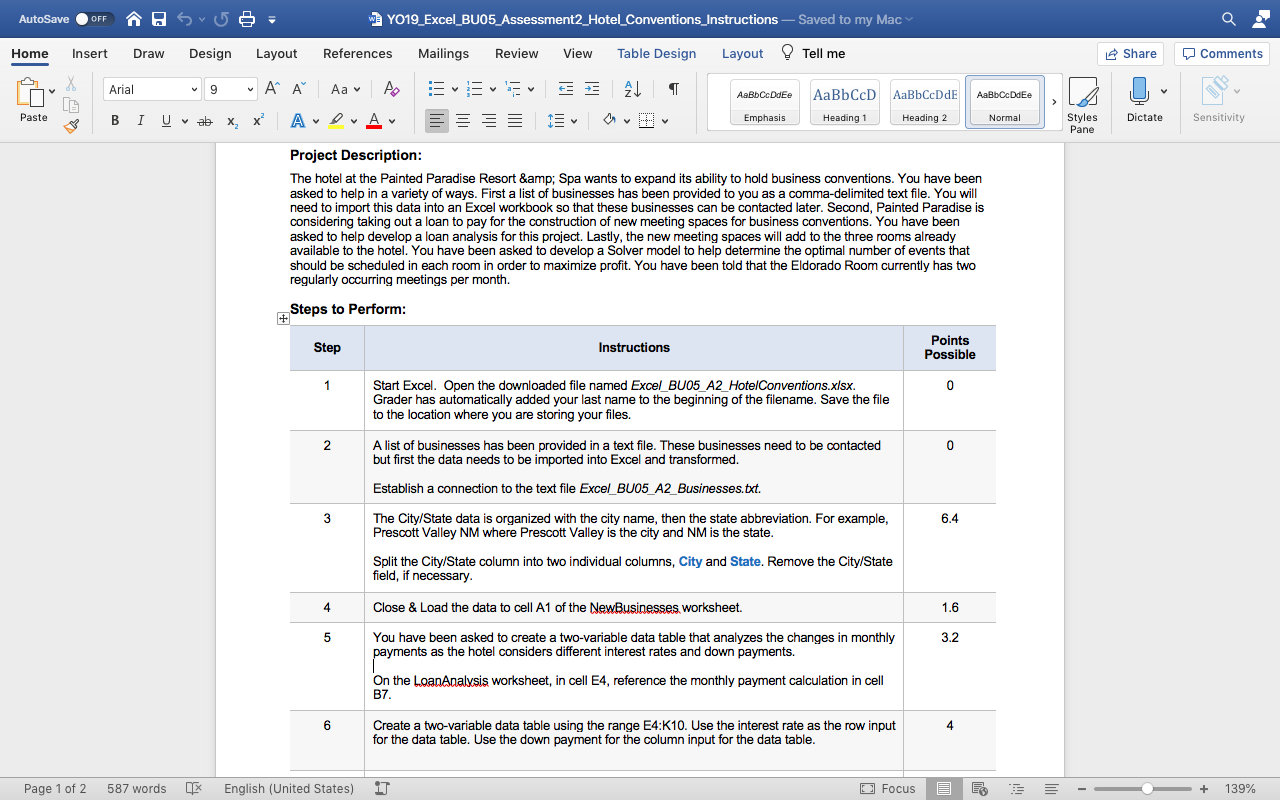Open the Styles Pane

click(x=1082, y=103)
